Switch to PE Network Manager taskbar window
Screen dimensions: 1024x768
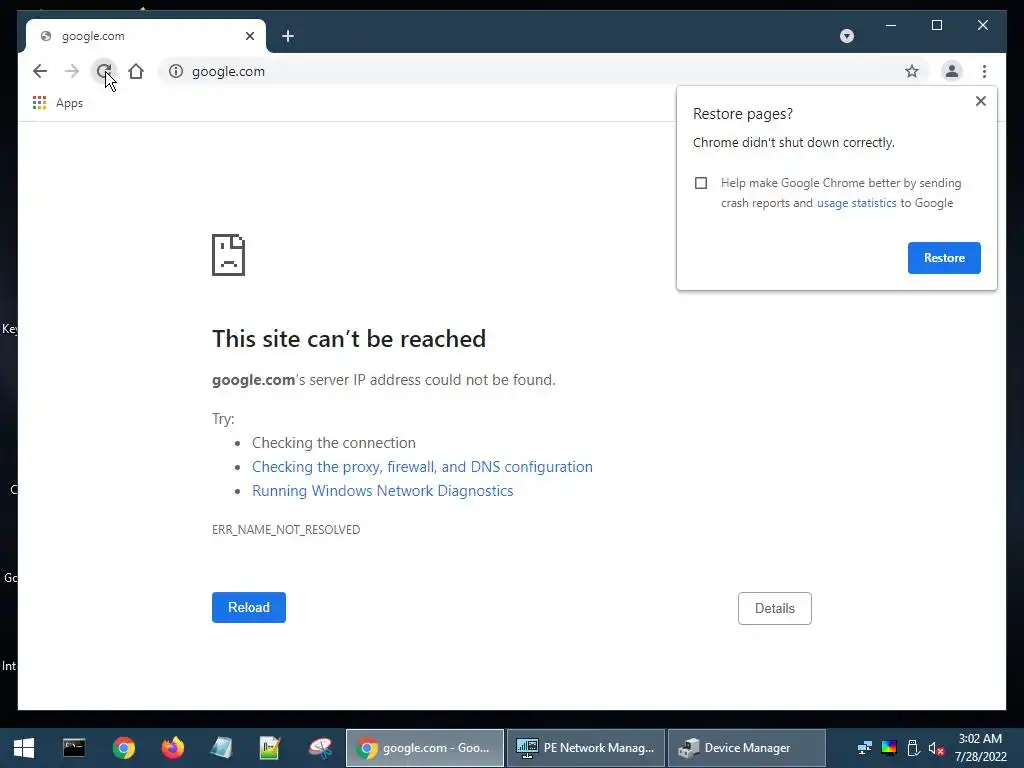point(586,748)
